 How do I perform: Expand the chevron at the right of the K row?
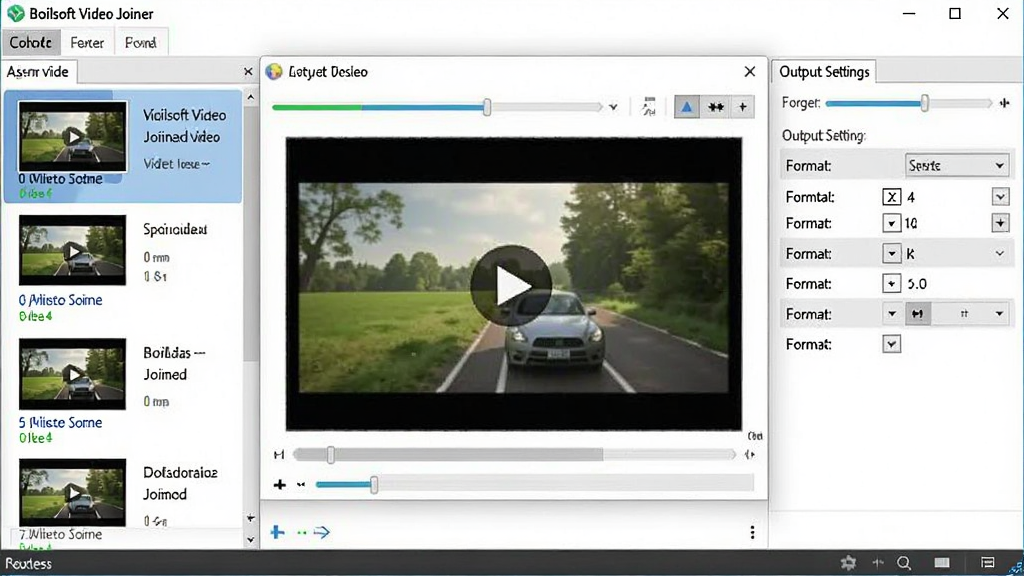1000,253
